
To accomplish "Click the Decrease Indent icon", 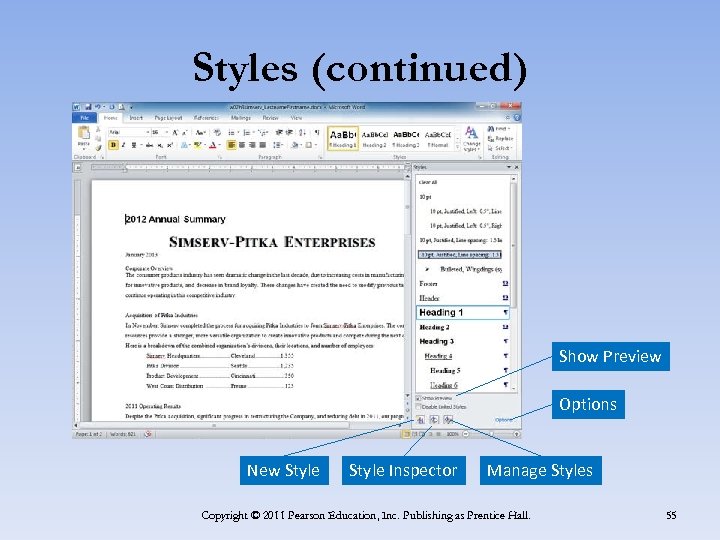I will [x=279, y=133].
